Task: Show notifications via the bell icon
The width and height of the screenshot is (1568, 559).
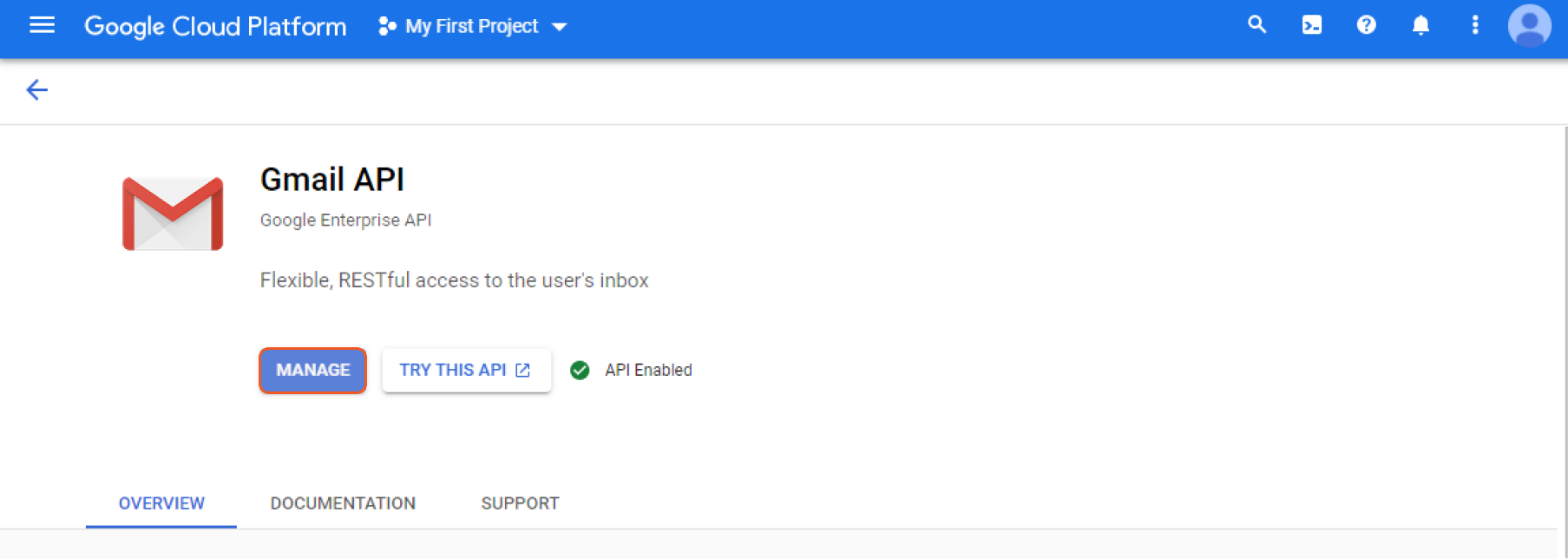Action: pos(1420,25)
